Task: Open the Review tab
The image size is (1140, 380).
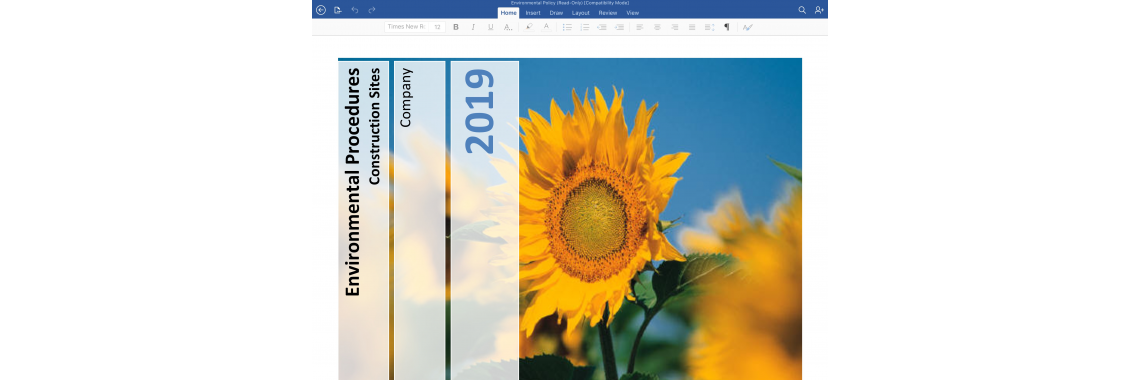Action: coord(608,13)
